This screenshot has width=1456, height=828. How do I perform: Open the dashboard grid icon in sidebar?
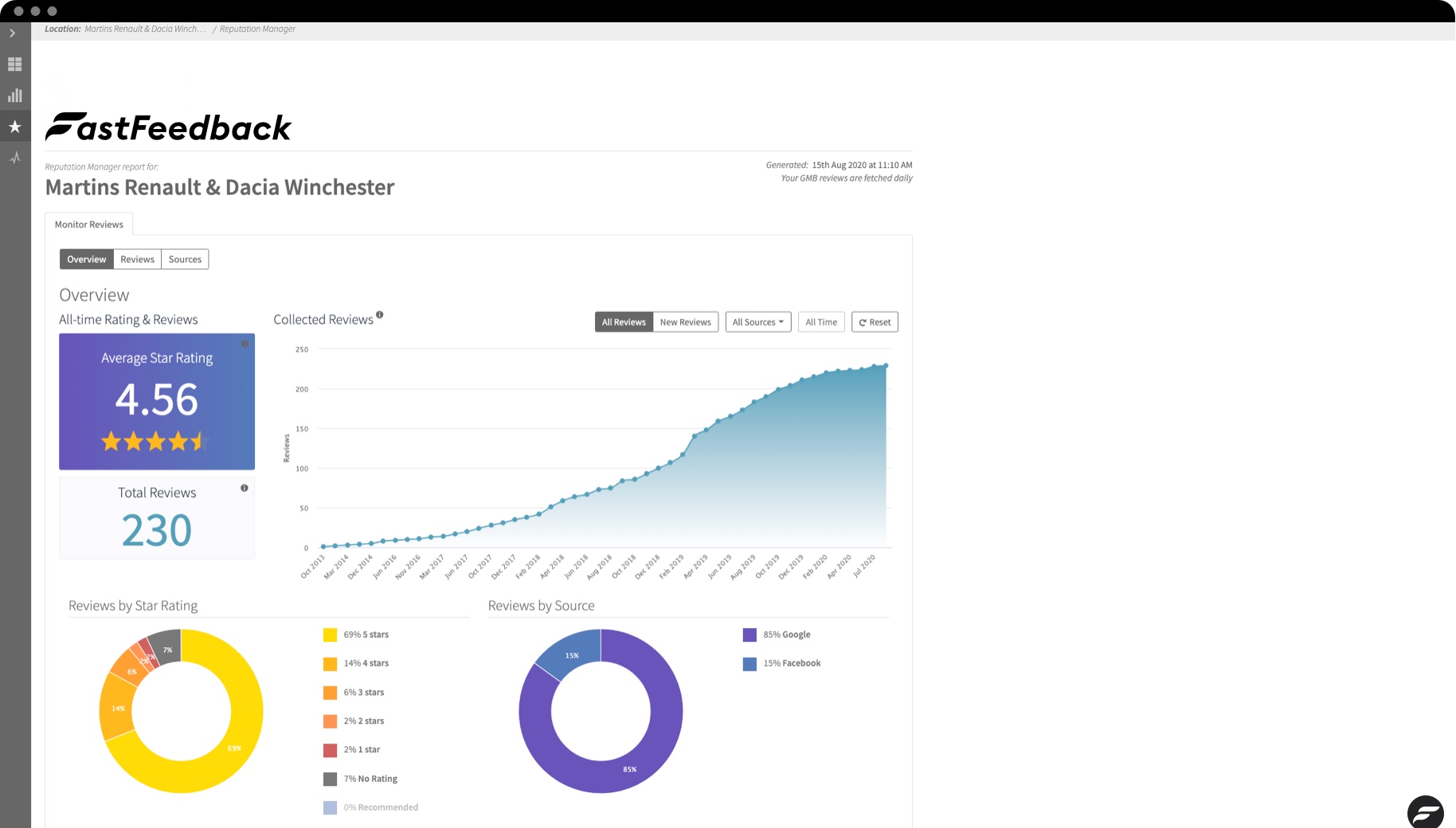click(x=14, y=64)
